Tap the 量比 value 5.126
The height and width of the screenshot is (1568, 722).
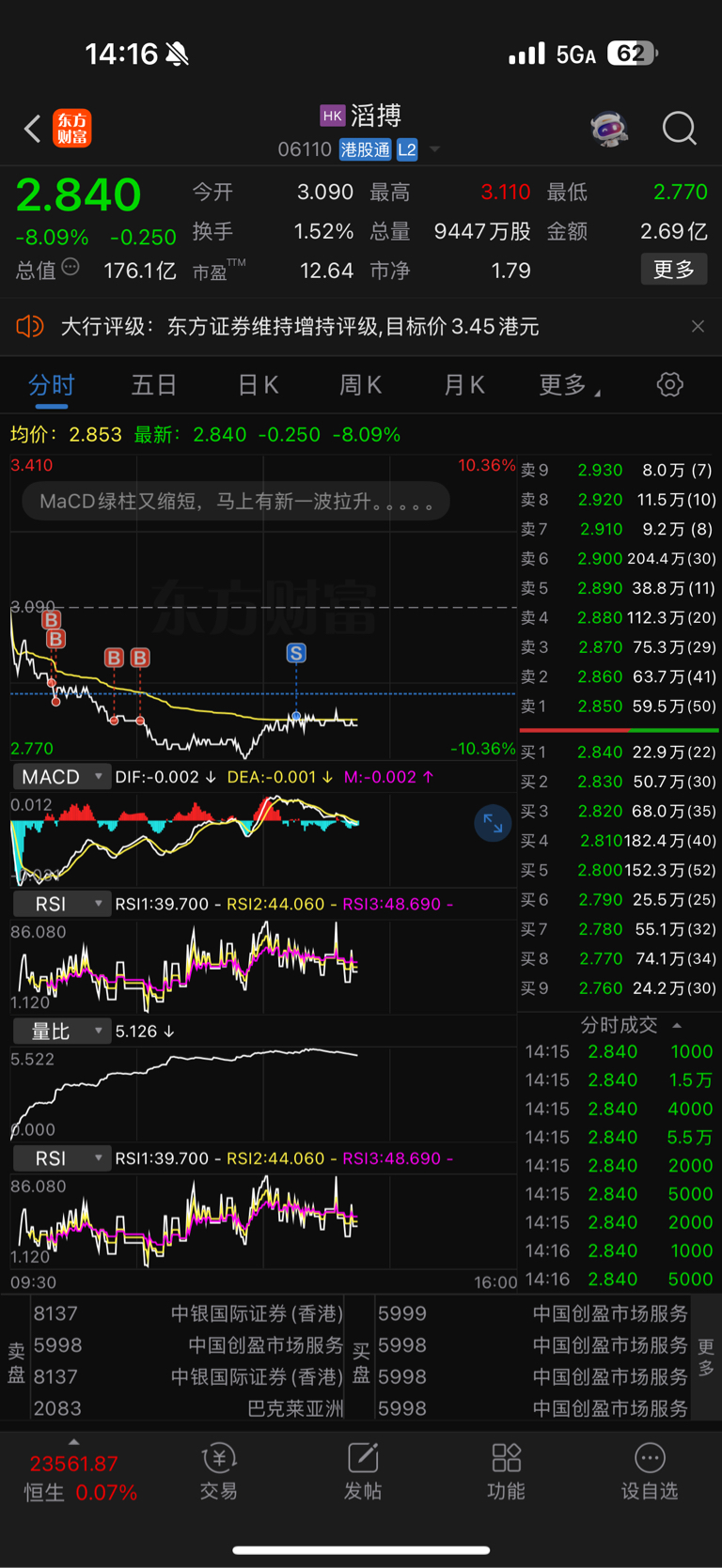pos(144,1031)
